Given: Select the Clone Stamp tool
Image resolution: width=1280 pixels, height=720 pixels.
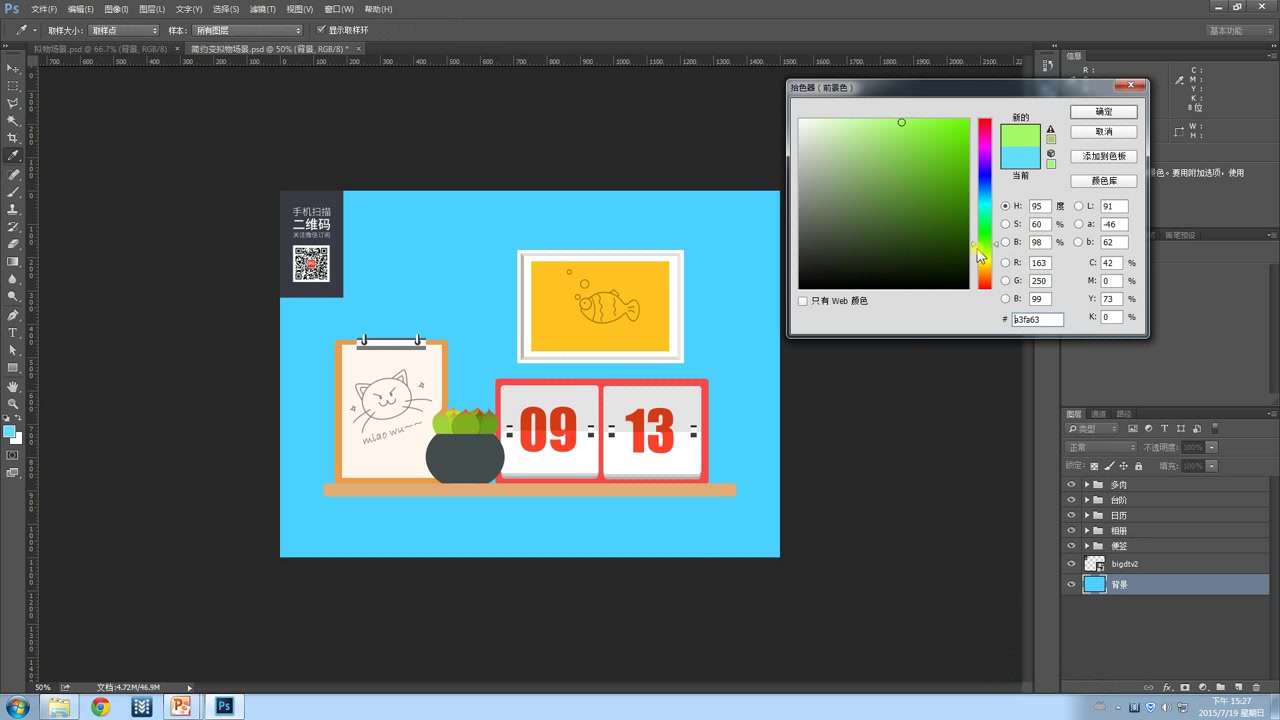Looking at the screenshot, I should pyautogui.click(x=13, y=209).
